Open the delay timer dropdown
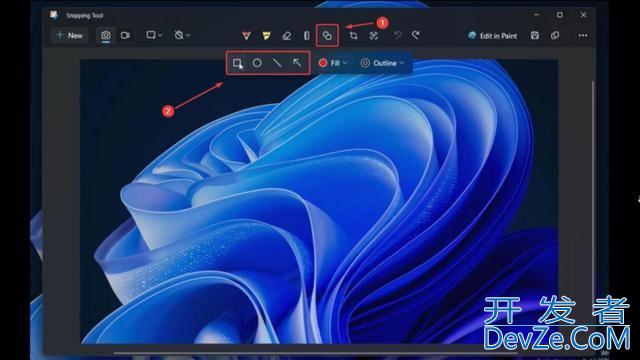 [x=182, y=36]
